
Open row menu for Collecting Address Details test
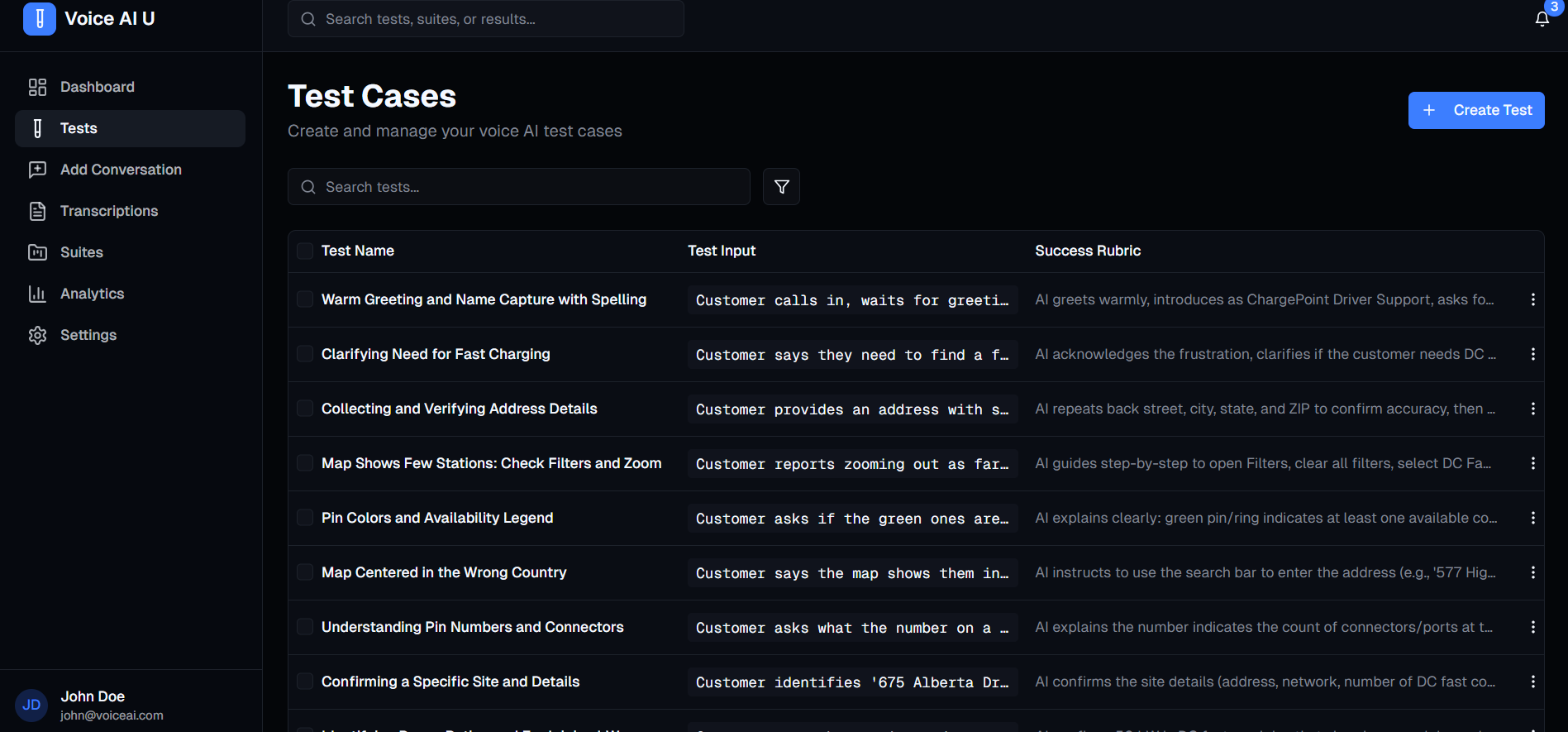tap(1532, 409)
